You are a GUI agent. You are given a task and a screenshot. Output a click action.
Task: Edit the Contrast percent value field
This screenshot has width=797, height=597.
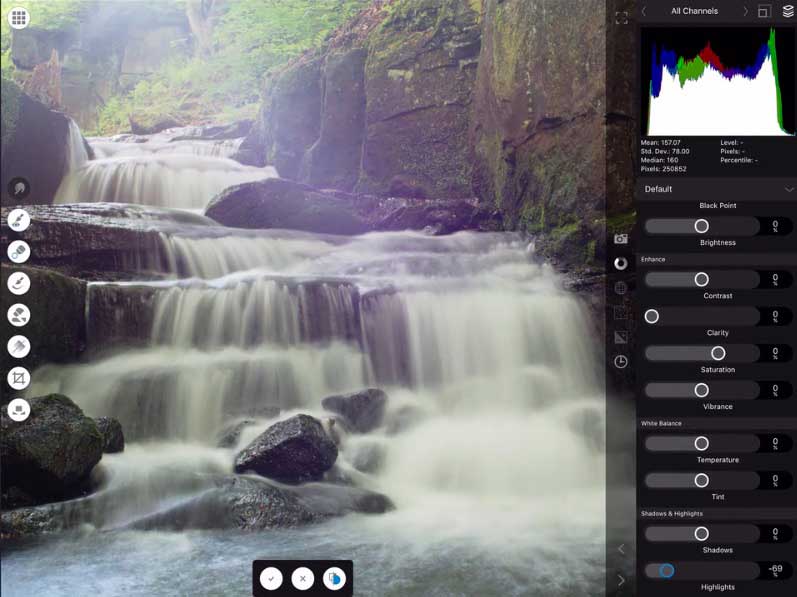[776, 279]
